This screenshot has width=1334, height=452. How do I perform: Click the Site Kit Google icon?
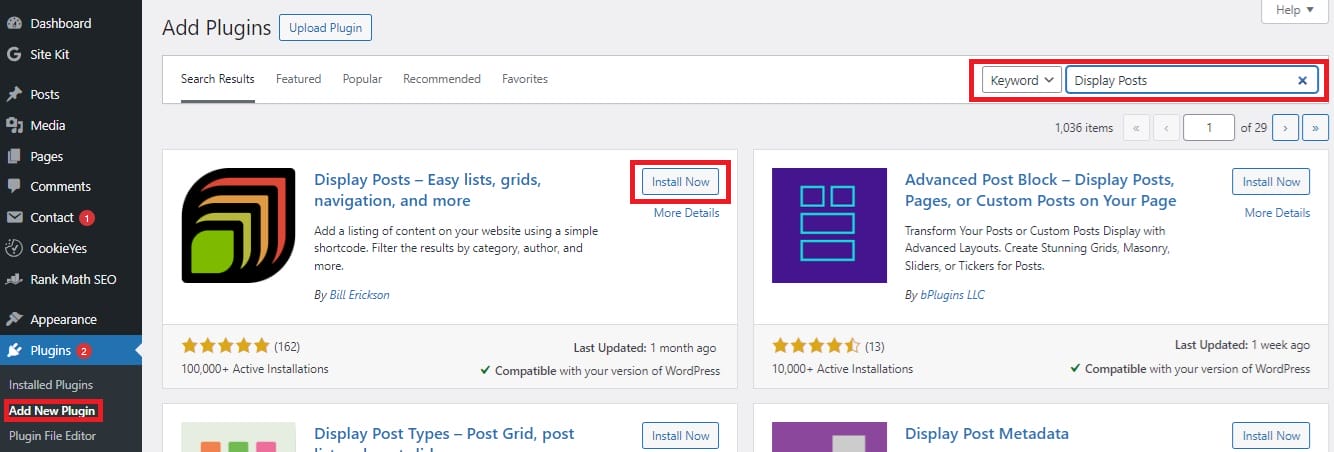click(14, 54)
